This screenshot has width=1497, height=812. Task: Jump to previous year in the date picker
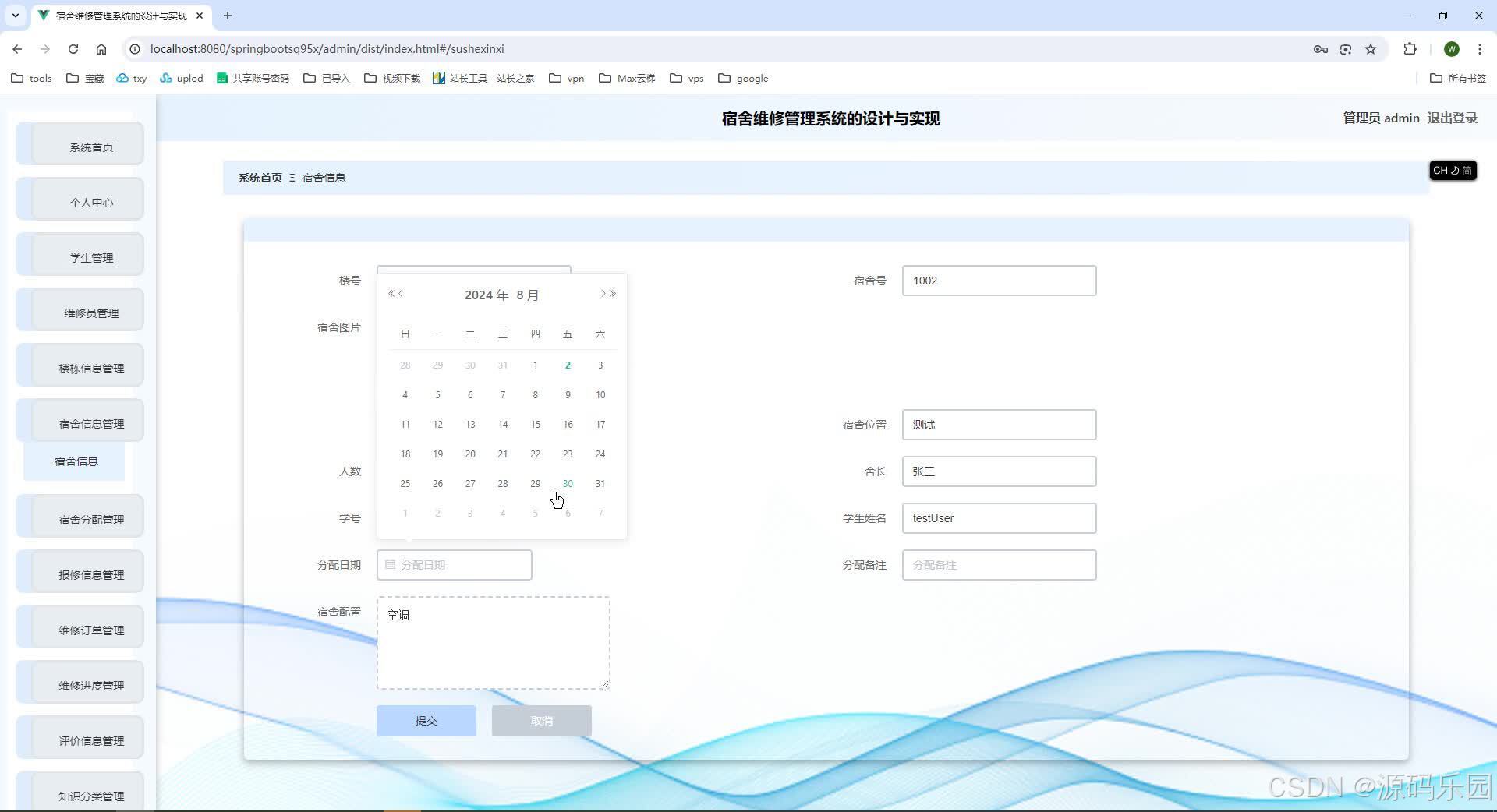coord(394,294)
